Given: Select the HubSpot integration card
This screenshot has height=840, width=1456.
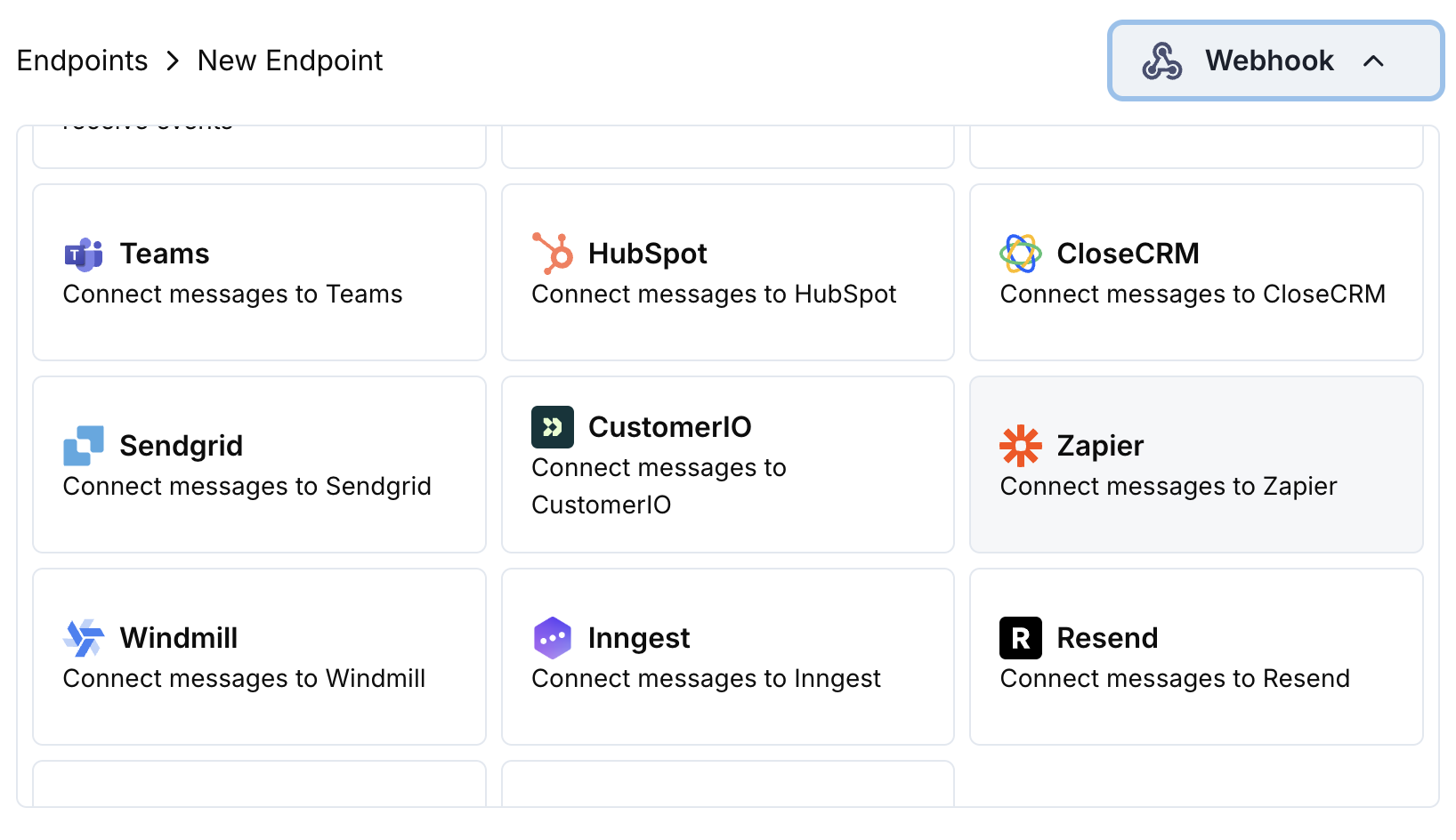Looking at the screenshot, I should click(x=727, y=272).
